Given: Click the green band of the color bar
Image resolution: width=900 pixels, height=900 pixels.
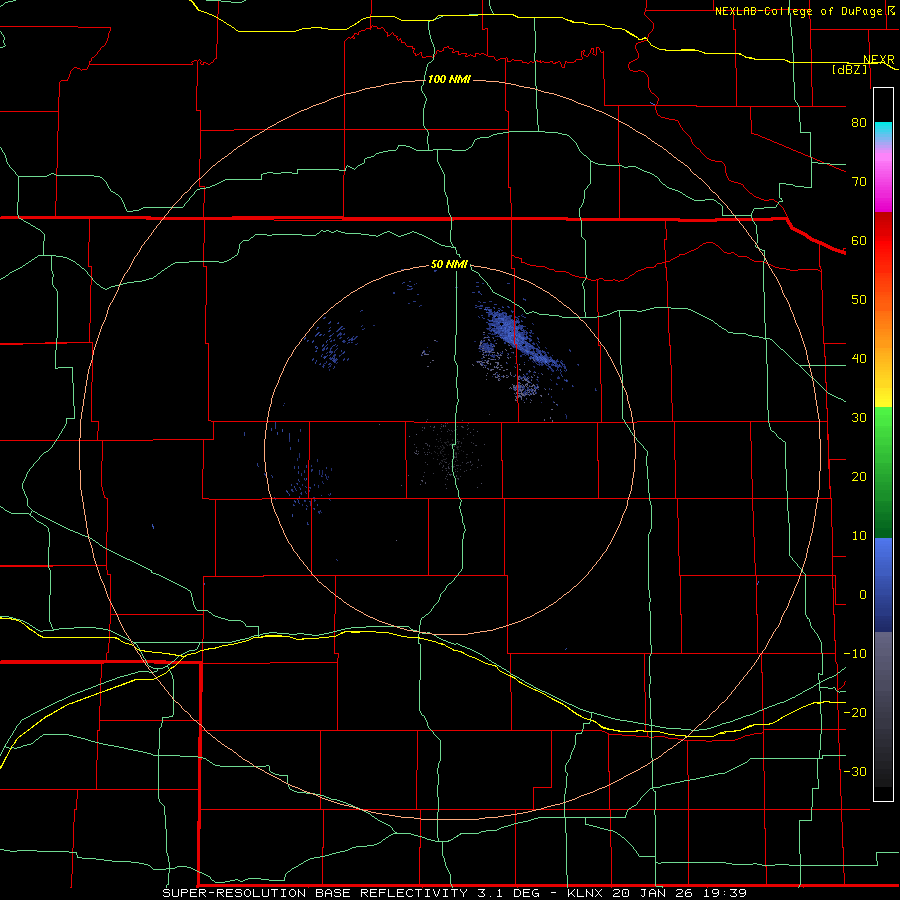Looking at the screenshot, I should coord(883,472).
